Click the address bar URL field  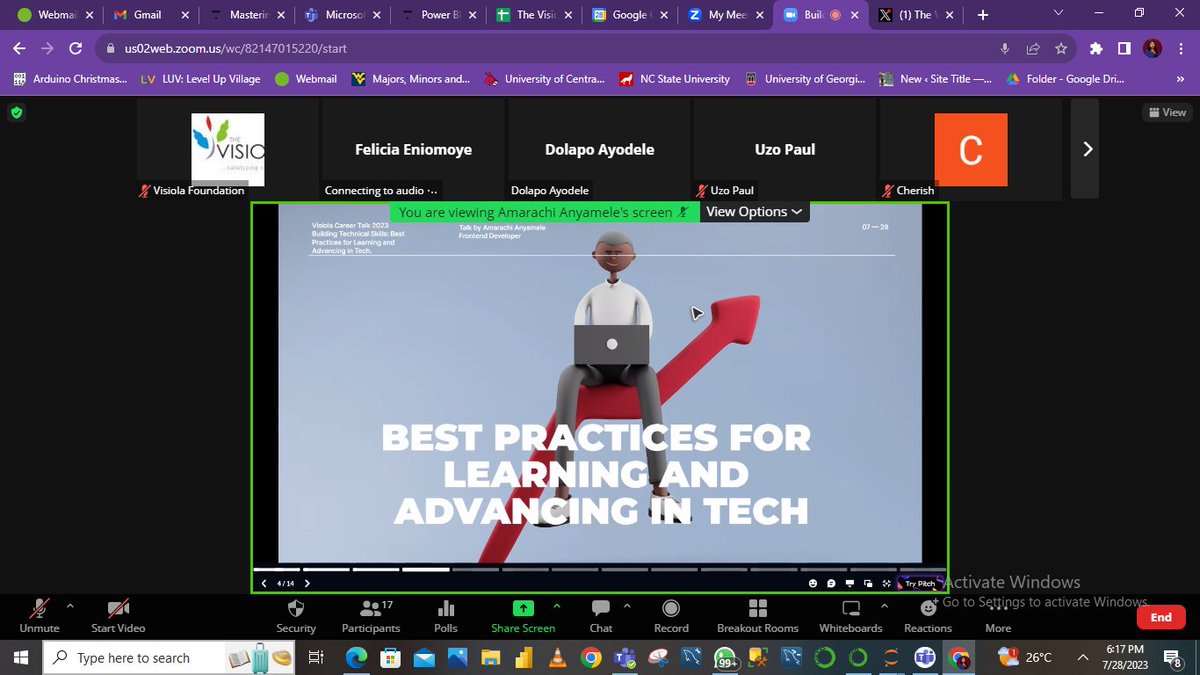pyautogui.click(x=535, y=48)
